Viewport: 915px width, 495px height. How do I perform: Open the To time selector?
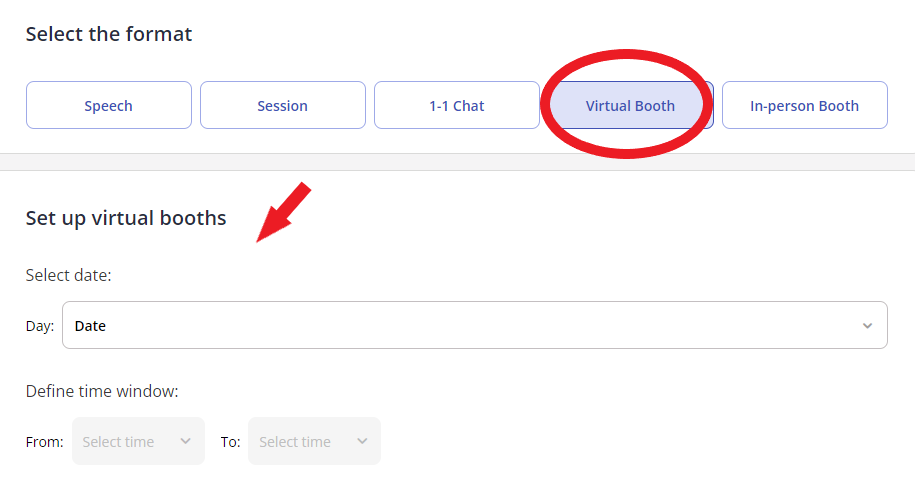coord(315,441)
